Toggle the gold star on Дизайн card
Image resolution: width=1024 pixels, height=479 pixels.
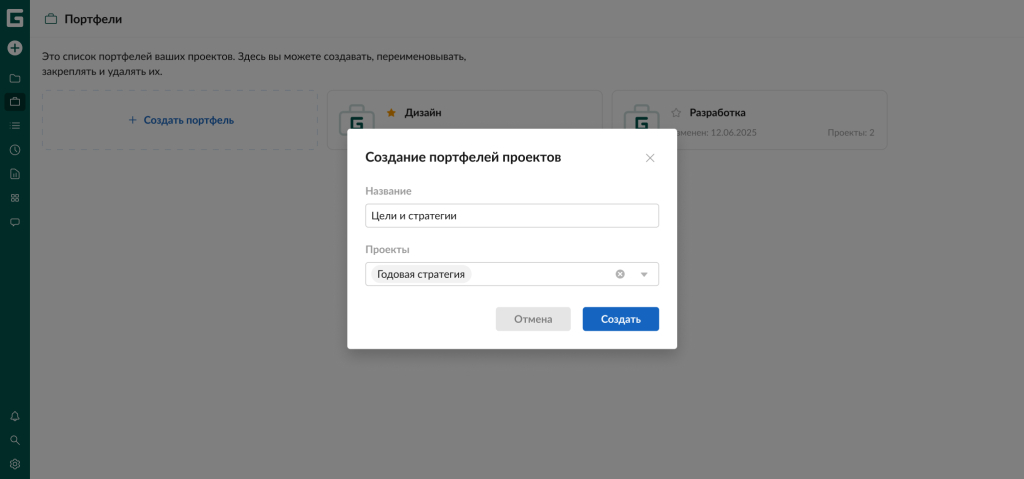(x=391, y=113)
